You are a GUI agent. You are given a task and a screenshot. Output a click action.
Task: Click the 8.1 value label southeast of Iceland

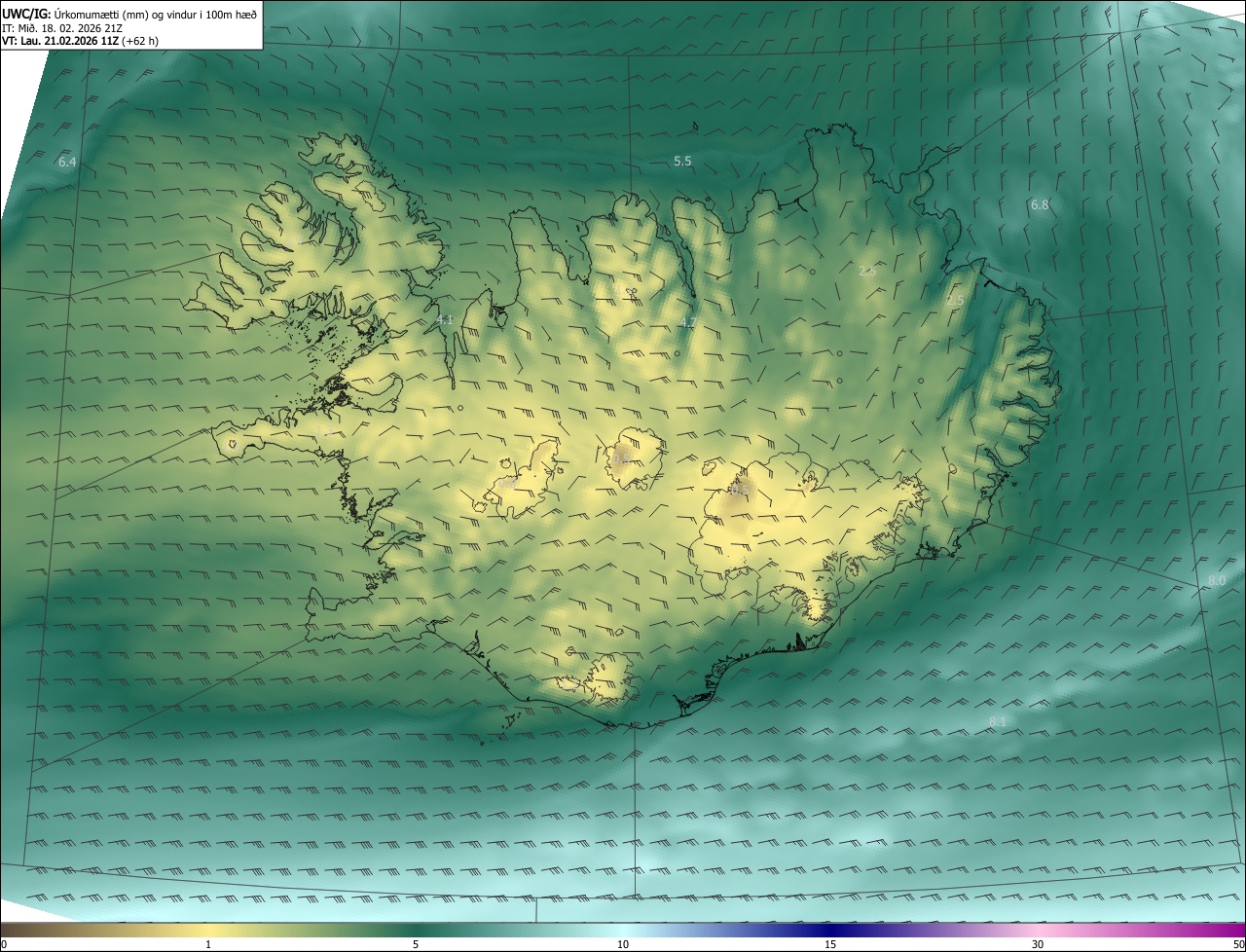(x=998, y=720)
